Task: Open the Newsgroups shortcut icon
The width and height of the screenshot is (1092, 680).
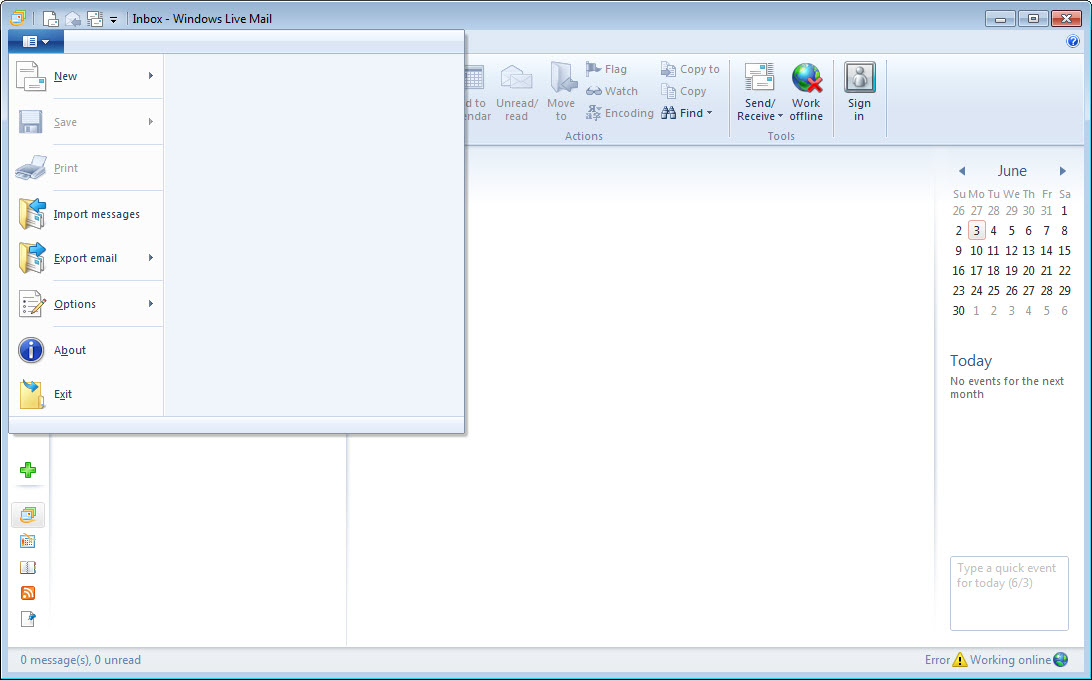Action: tap(28, 619)
